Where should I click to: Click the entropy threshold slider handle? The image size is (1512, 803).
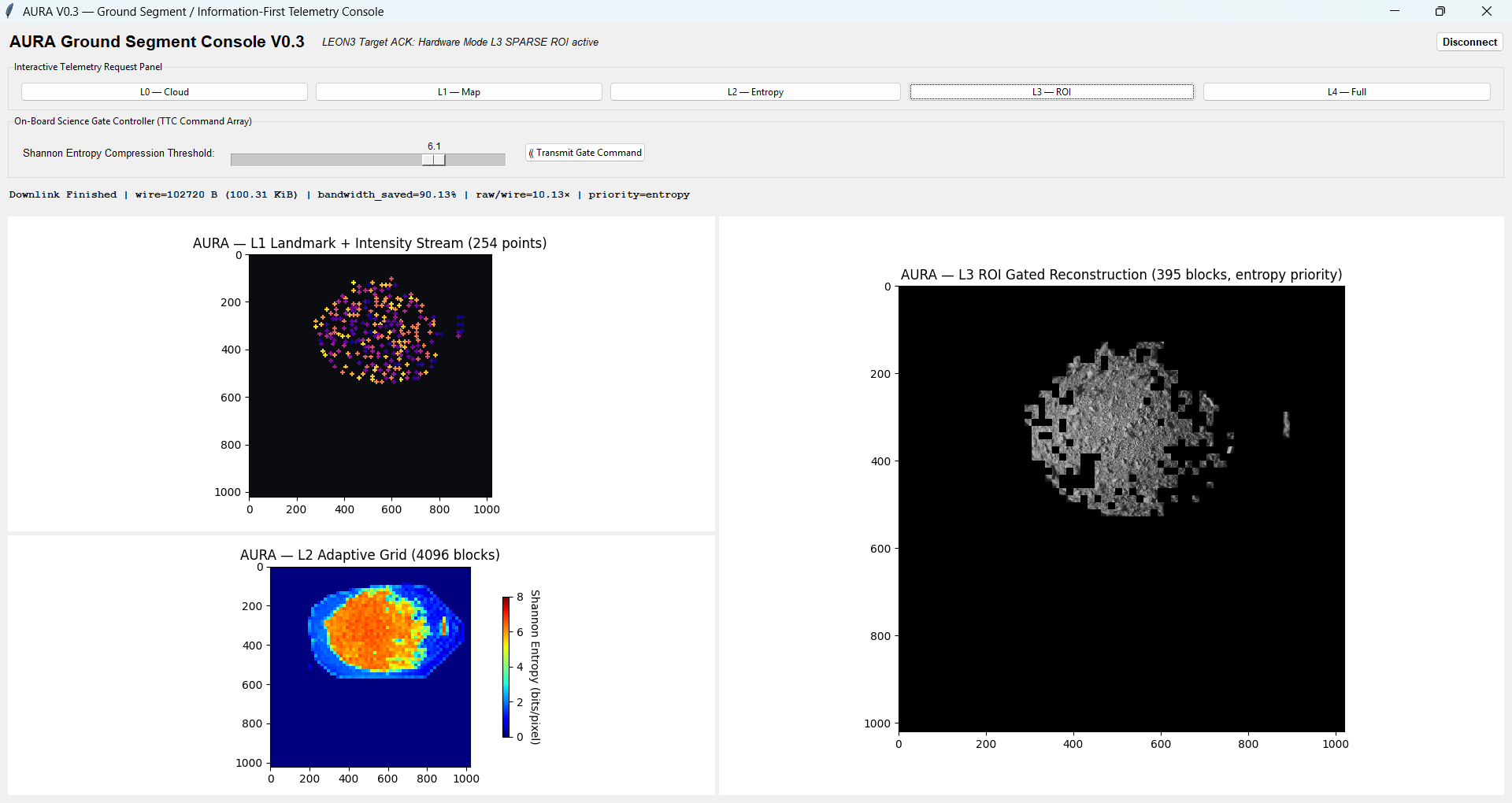coord(434,160)
